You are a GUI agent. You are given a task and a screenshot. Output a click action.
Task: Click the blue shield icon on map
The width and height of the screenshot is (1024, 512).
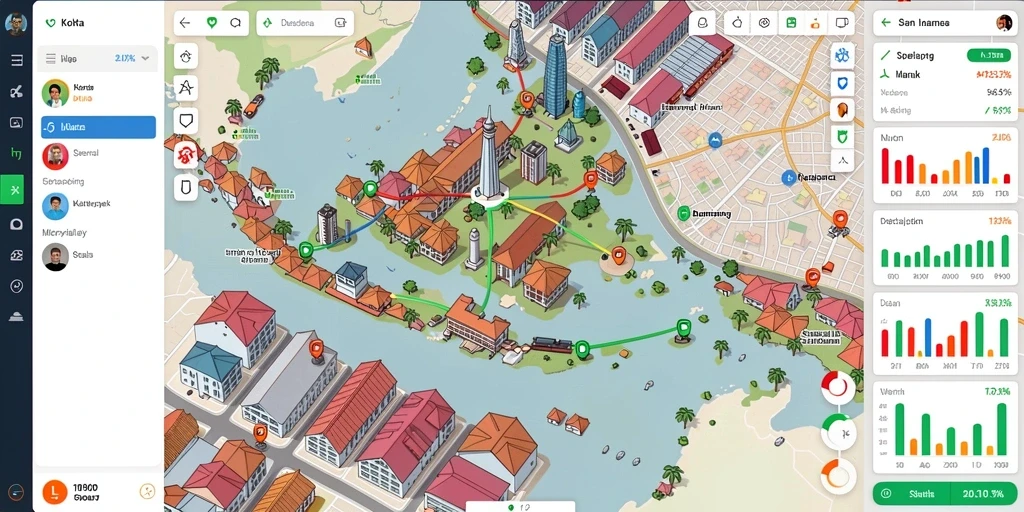click(x=842, y=82)
